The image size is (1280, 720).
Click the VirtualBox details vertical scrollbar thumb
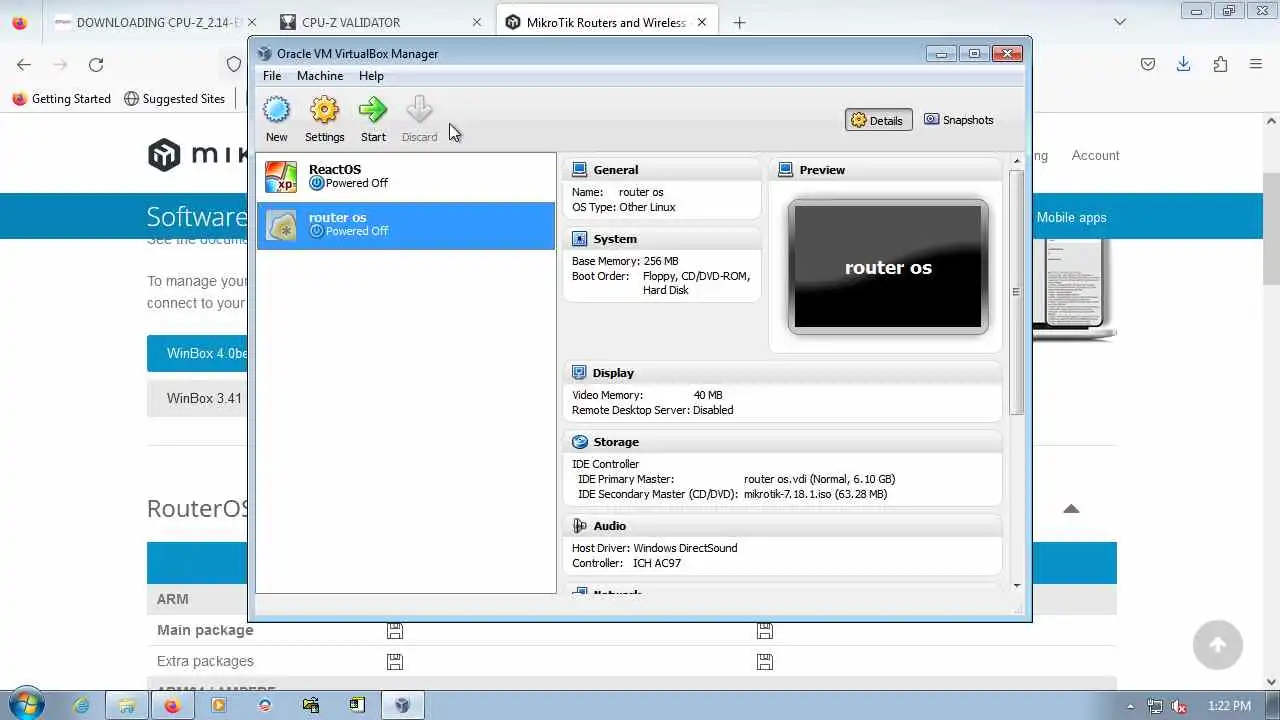click(1017, 292)
